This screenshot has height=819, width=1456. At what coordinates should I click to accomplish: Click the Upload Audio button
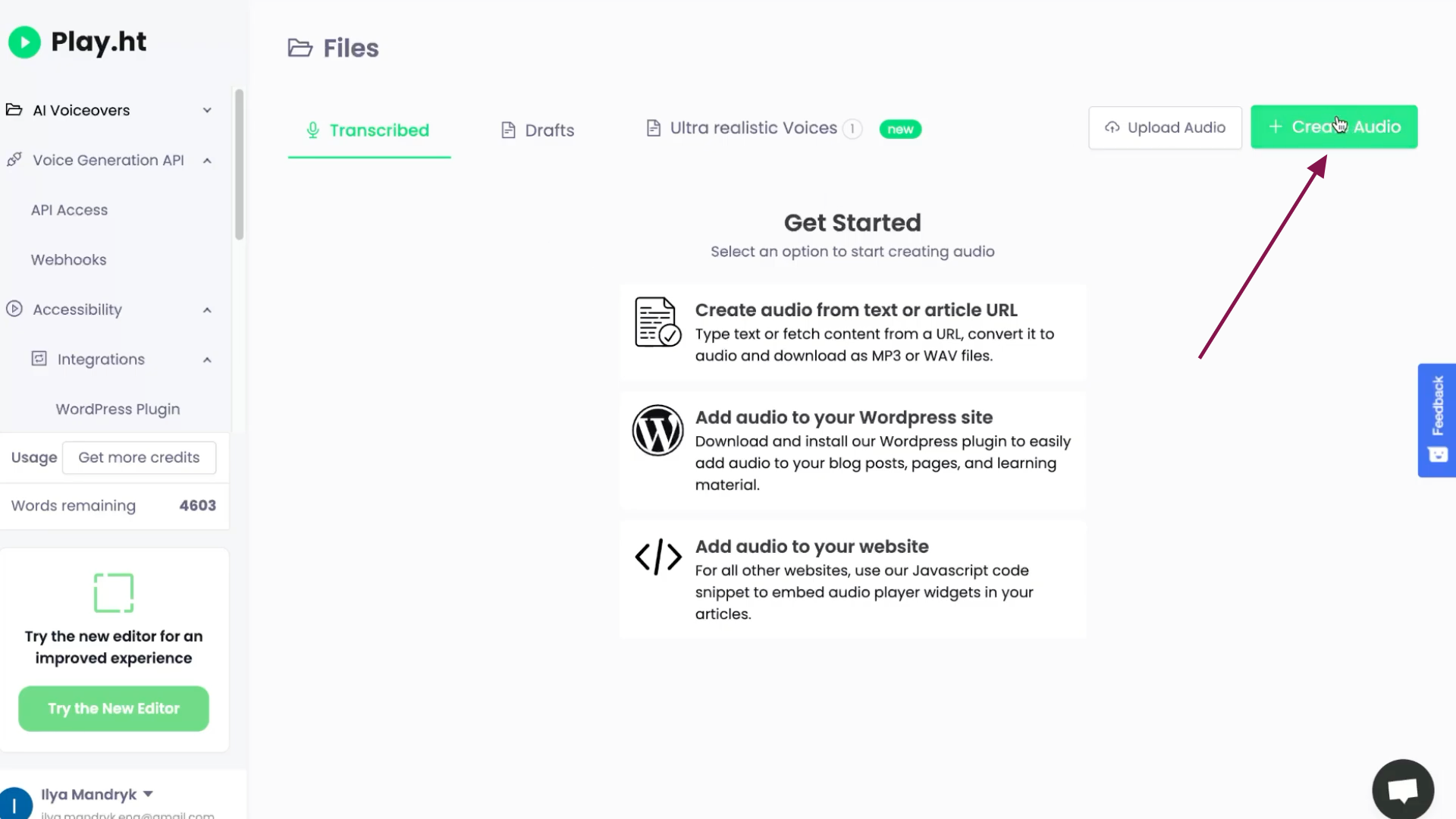(x=1165, y=127)
